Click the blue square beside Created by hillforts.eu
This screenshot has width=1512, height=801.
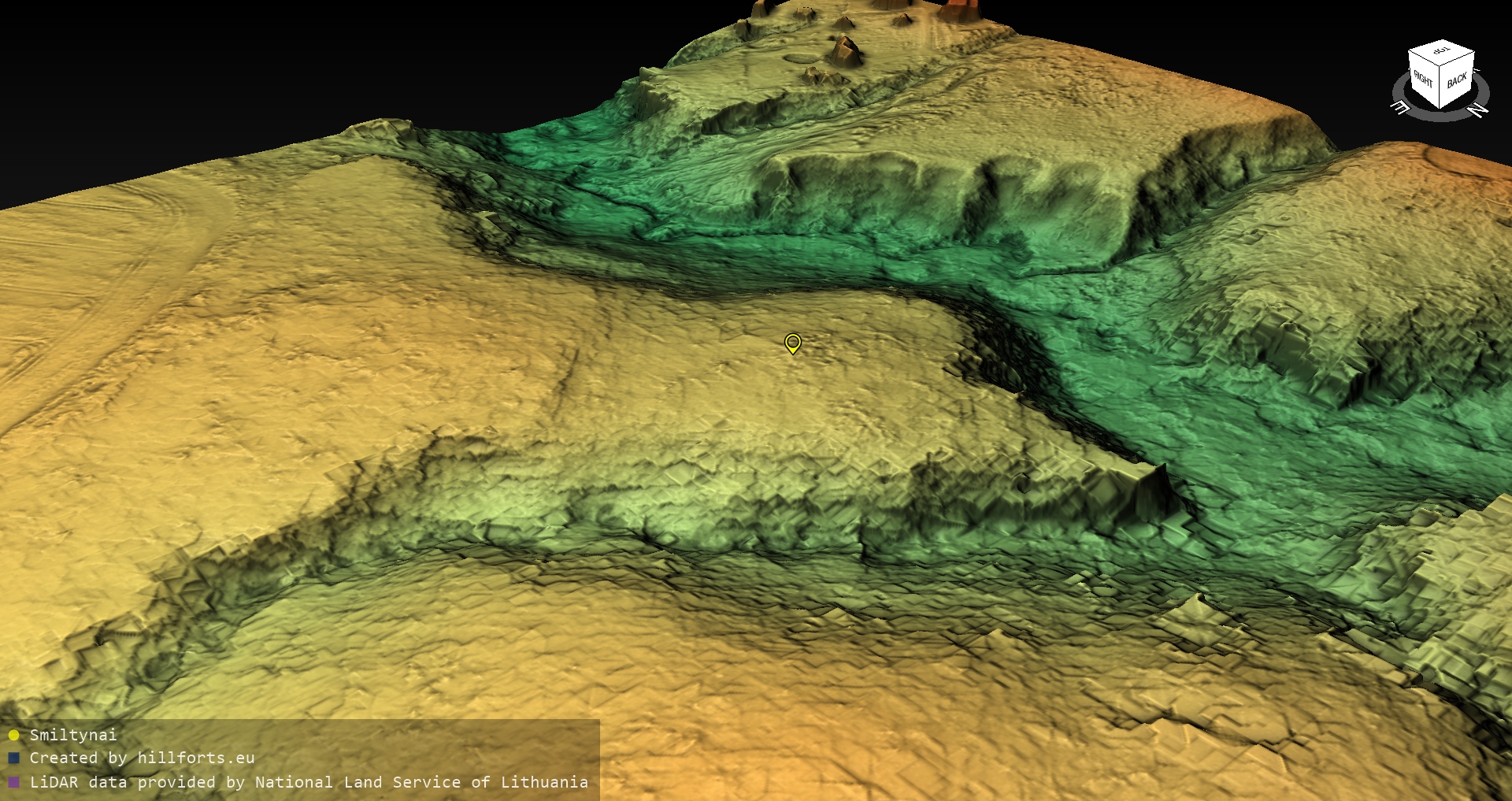(x=13, y=758)
